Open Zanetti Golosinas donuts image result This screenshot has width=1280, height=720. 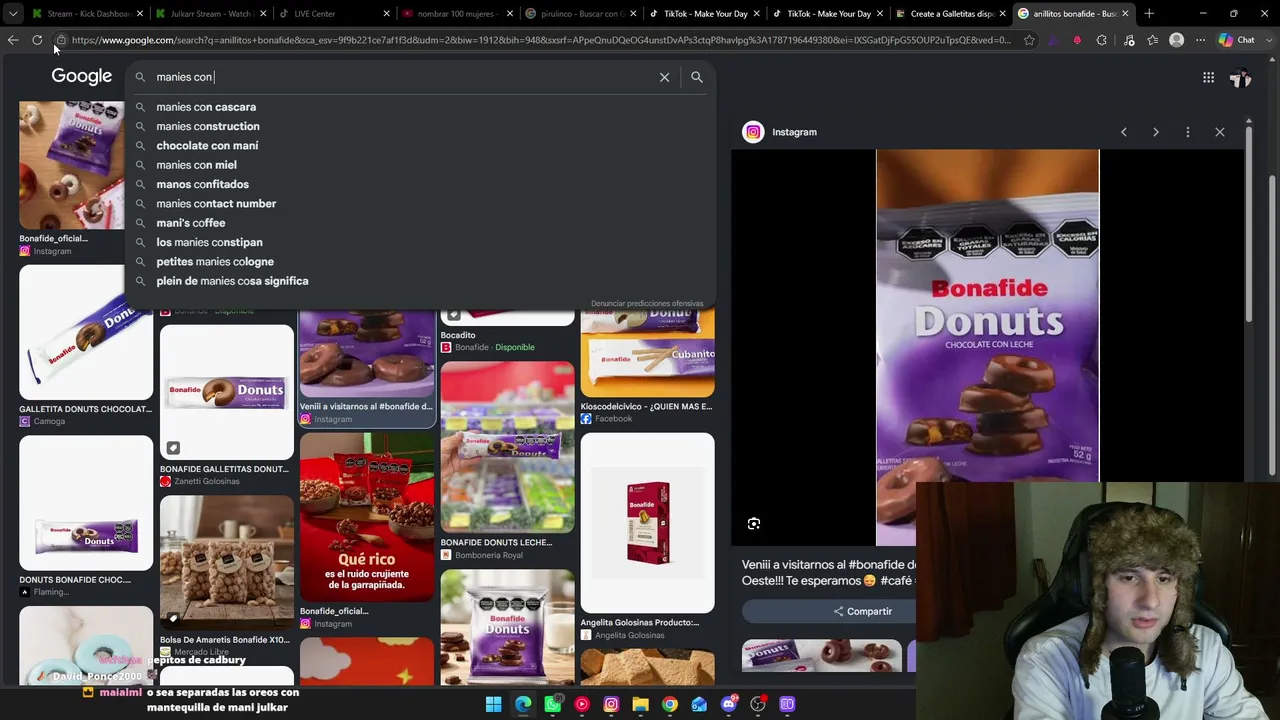coord(227,393)
